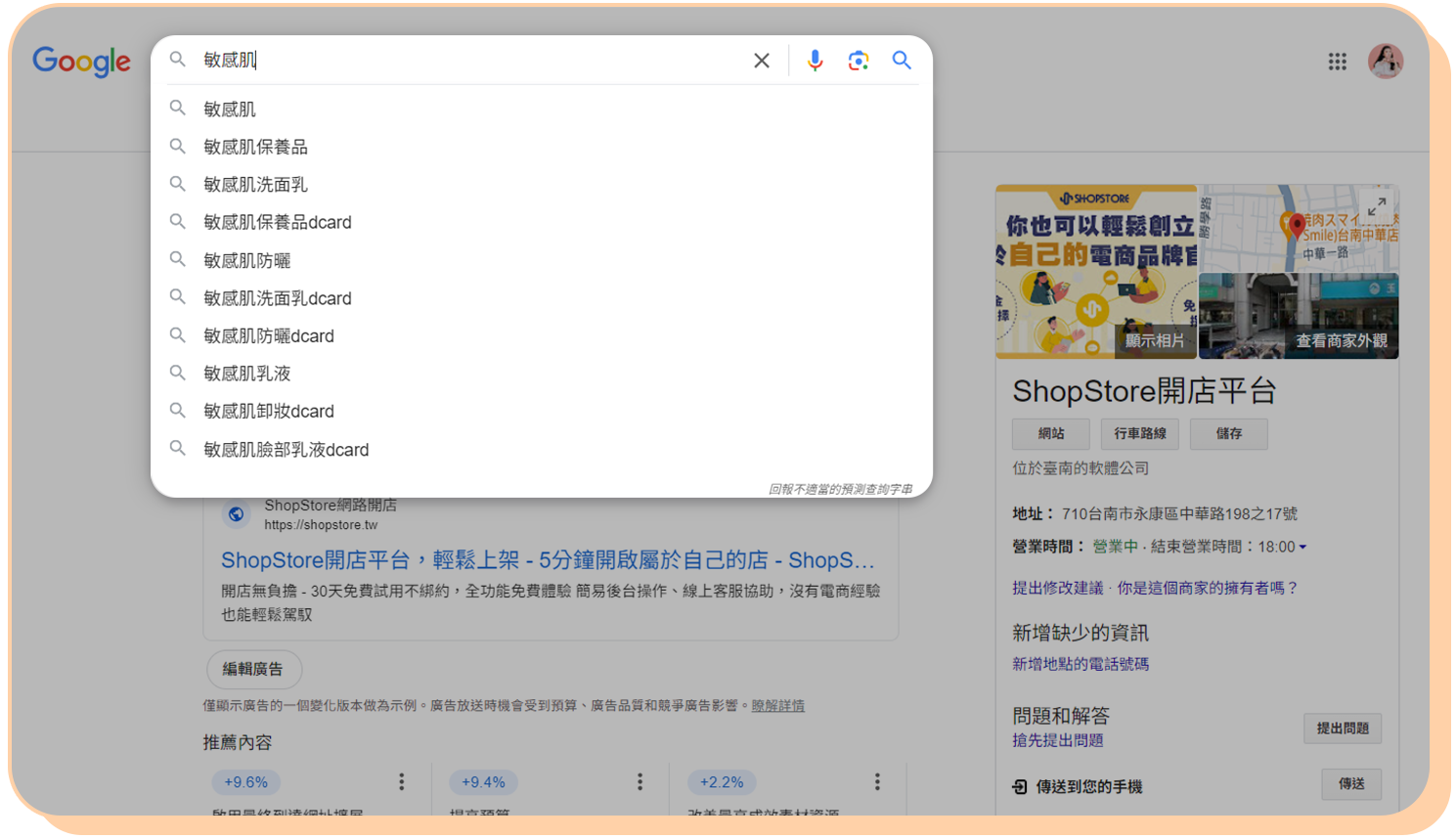The image size is (1456, 839).
Task: Clear the search box with X
Action: click(x=762, y=61)
